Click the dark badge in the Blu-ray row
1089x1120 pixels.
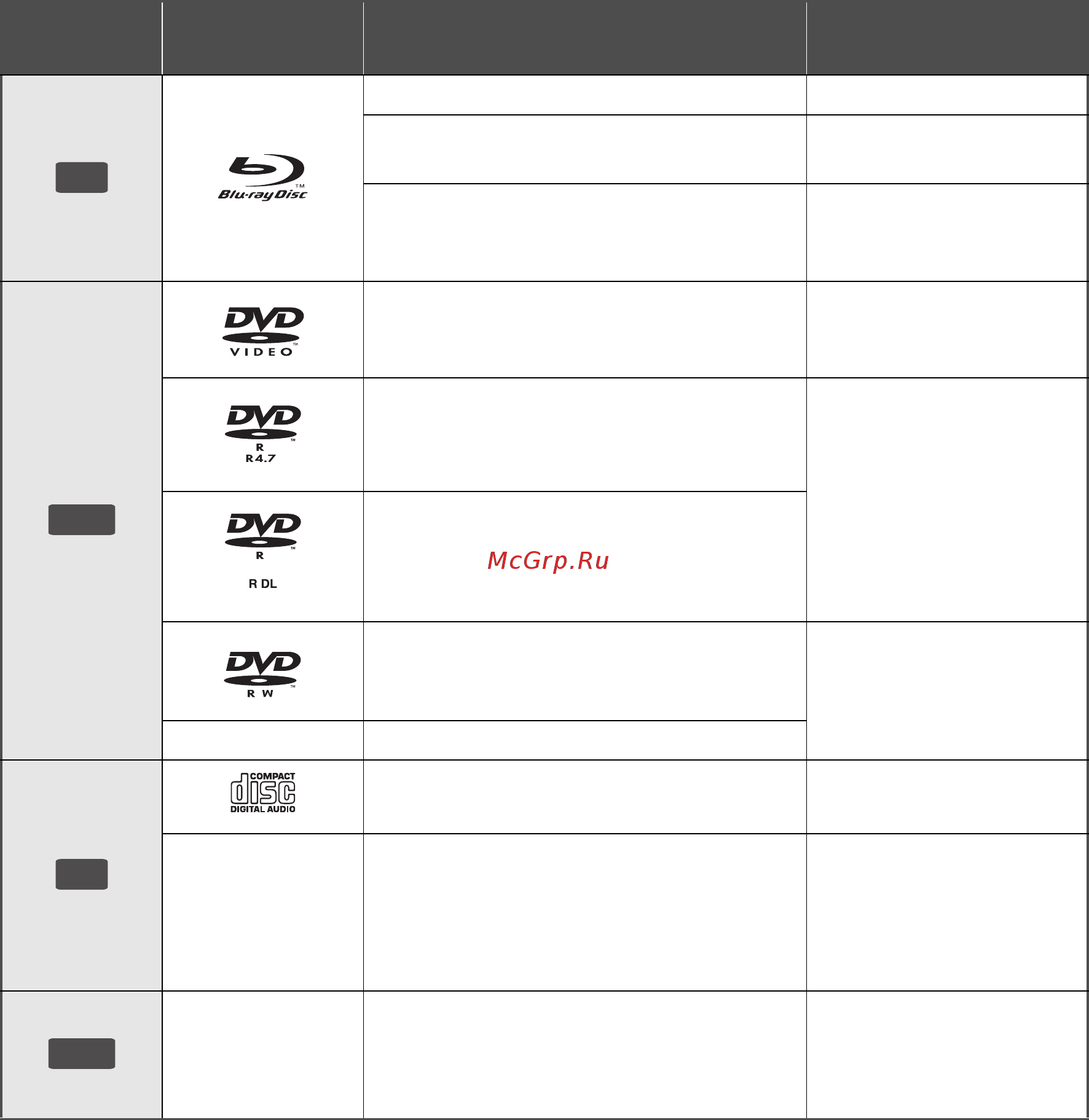pyautogui.click(x=82, y=178)
